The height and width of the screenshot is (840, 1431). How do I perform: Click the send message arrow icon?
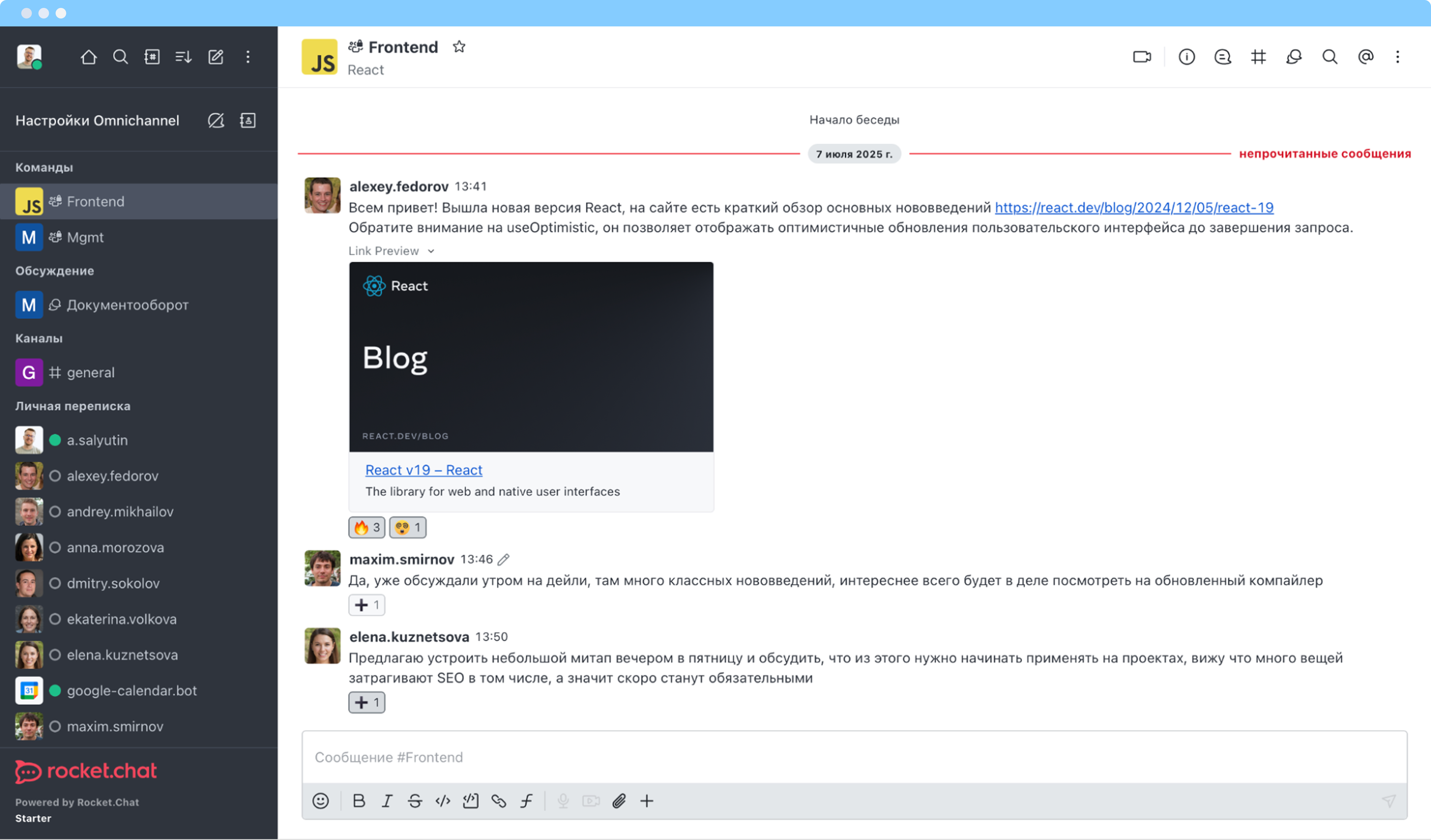coord(1389,801)
